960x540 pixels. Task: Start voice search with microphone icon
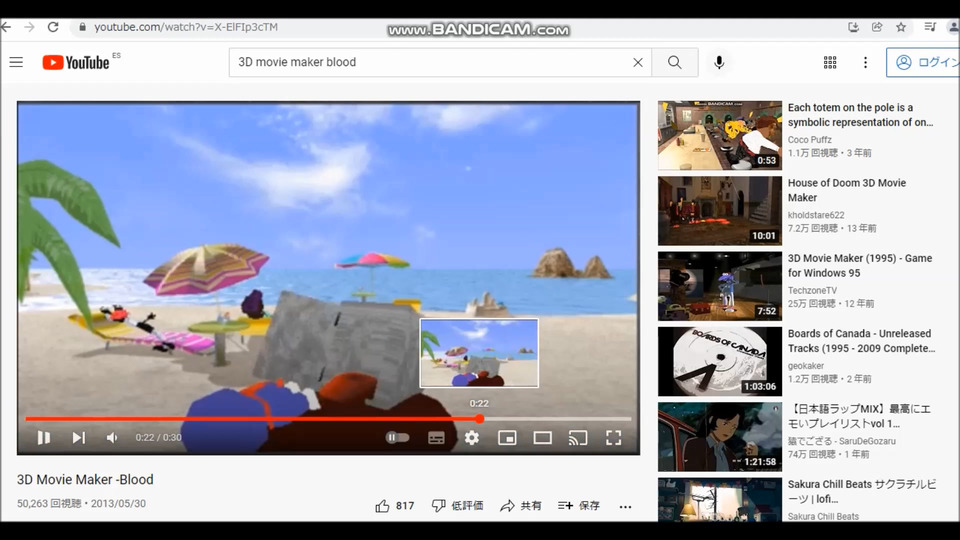pos(719,62)
